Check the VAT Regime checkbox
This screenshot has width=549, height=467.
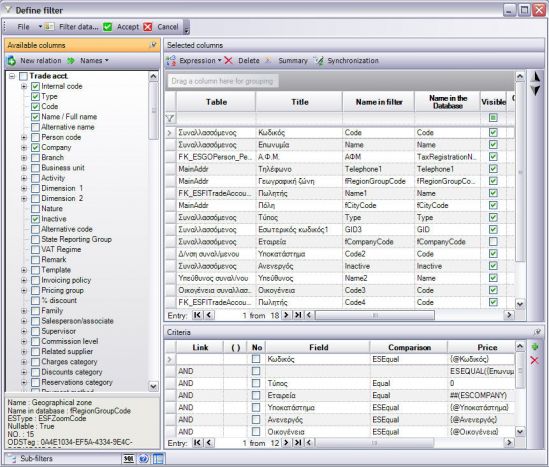point(35,250)
